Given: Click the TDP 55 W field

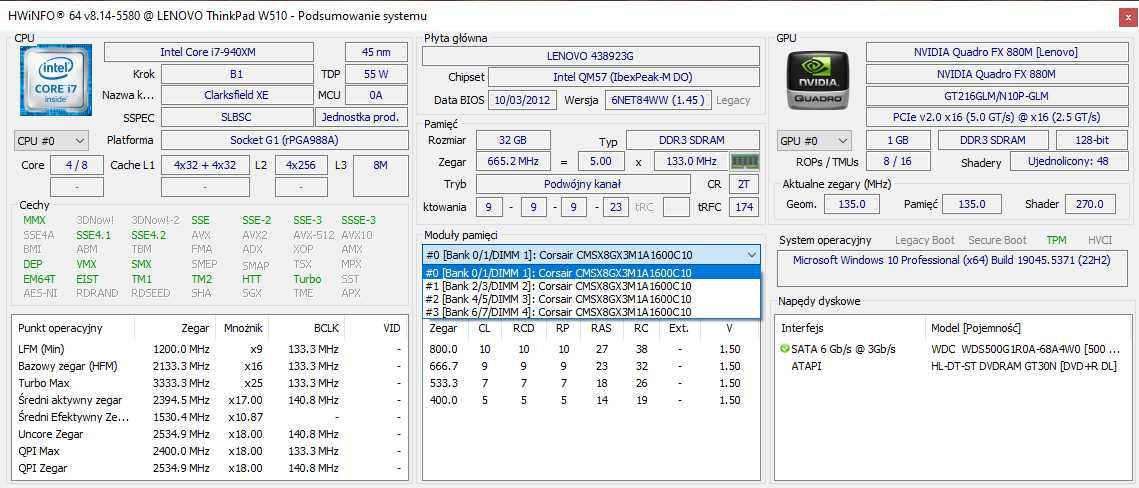Looking at the screenshot, I should tap(376, 74).
